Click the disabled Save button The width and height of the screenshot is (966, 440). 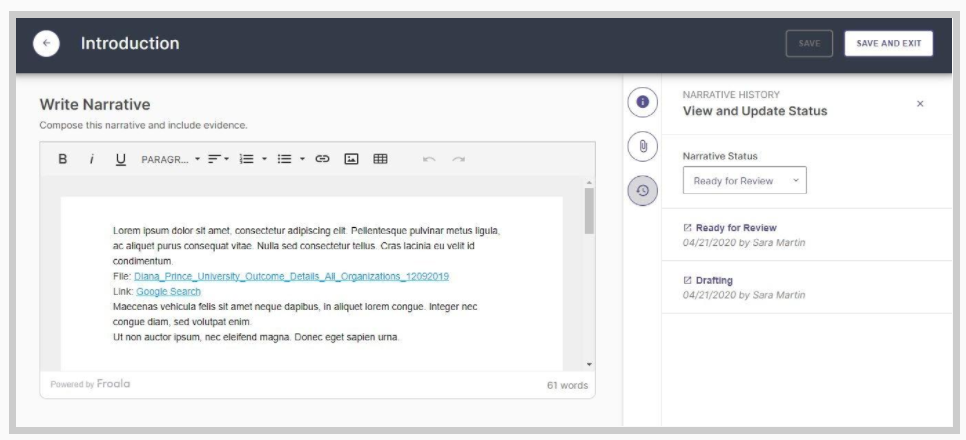tap(809, 44)
